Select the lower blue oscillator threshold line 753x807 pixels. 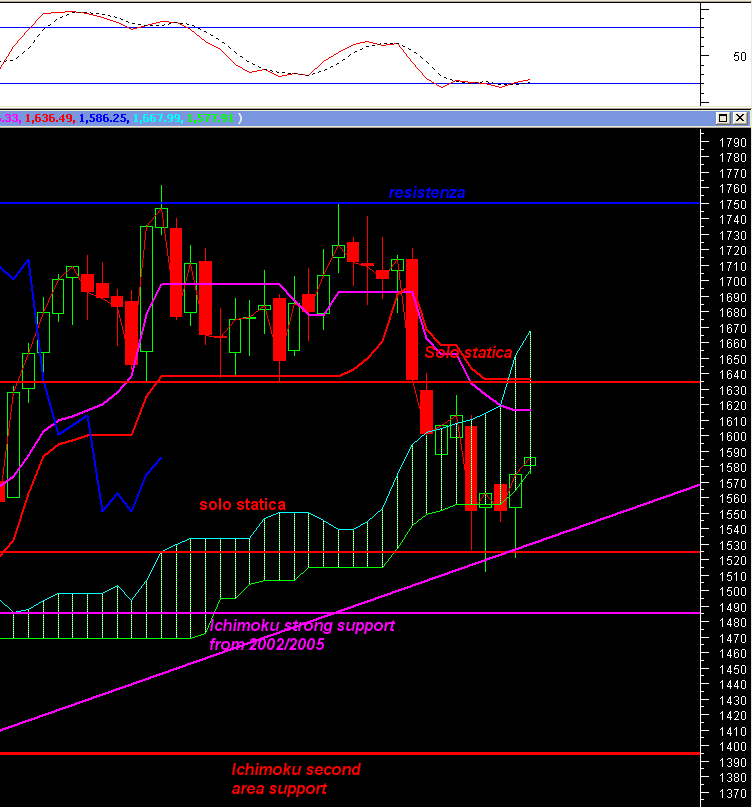(x=350, y=83)
